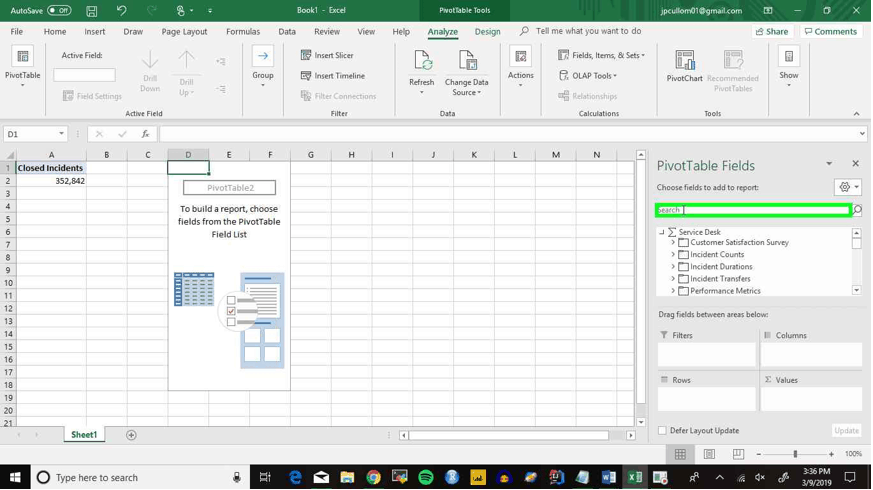Add a new sheet with plus icon

tap(131, 435)
